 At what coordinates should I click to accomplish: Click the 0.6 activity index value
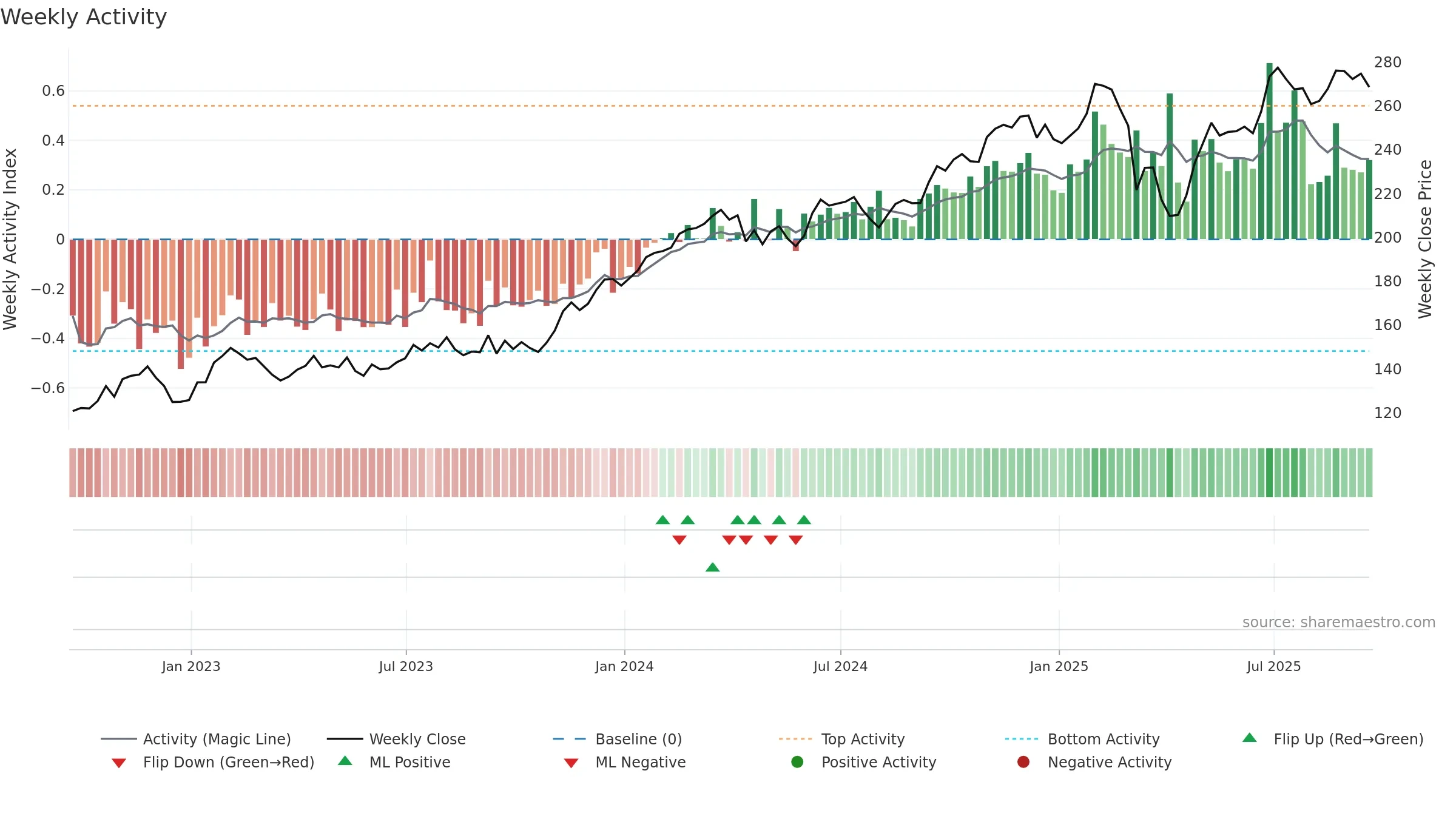tap(53, 91)
